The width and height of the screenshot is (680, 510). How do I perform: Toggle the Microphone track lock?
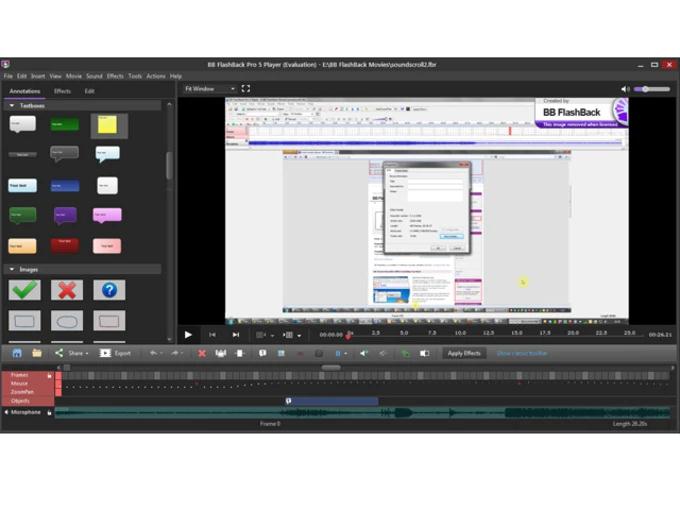pyautogui.click(x=49, y=412)
